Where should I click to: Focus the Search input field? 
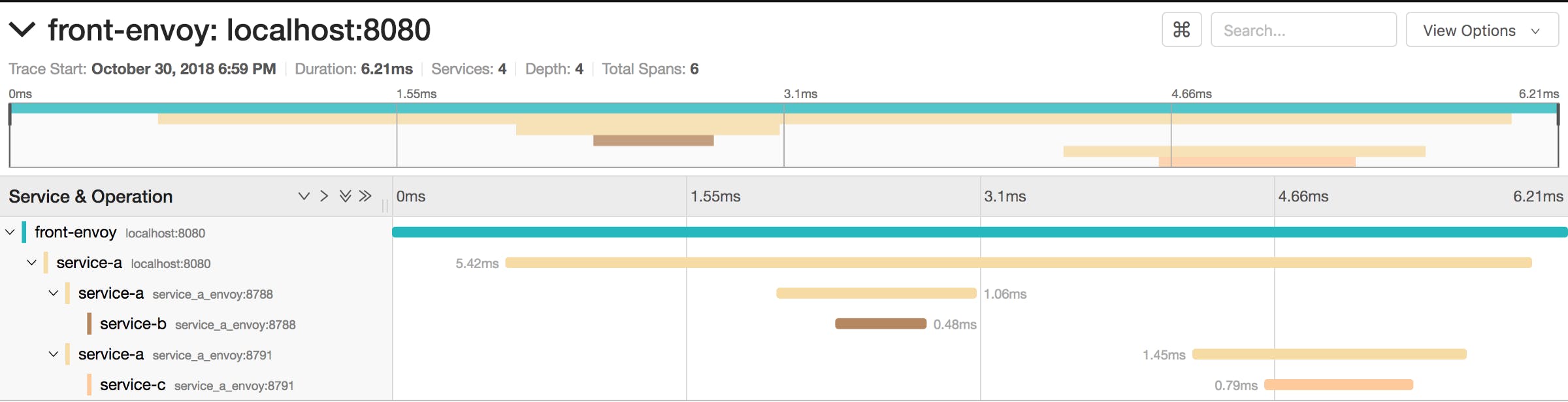(1303, 30)
